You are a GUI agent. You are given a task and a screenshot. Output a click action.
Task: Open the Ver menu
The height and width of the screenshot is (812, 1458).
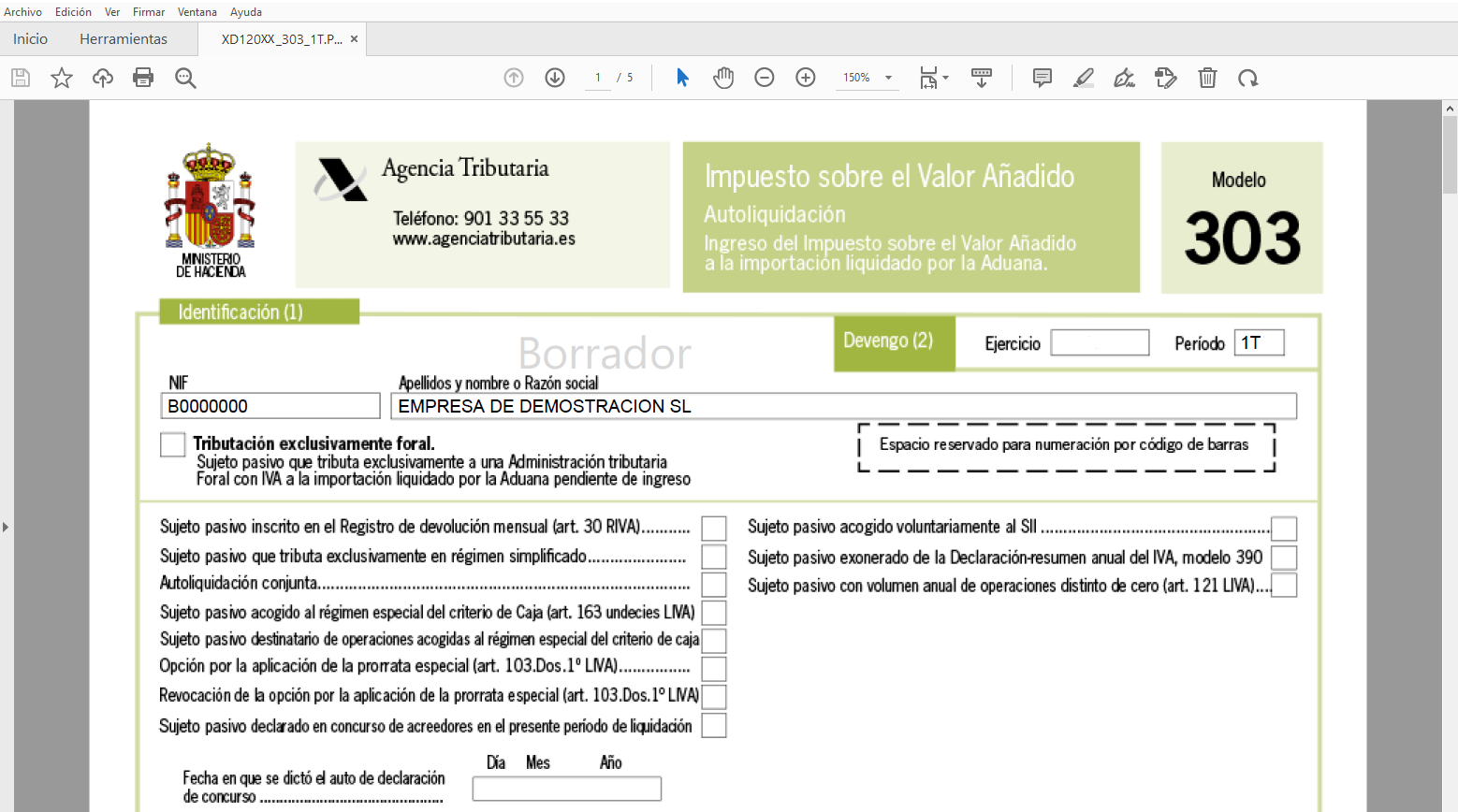[x=111, y=12]
